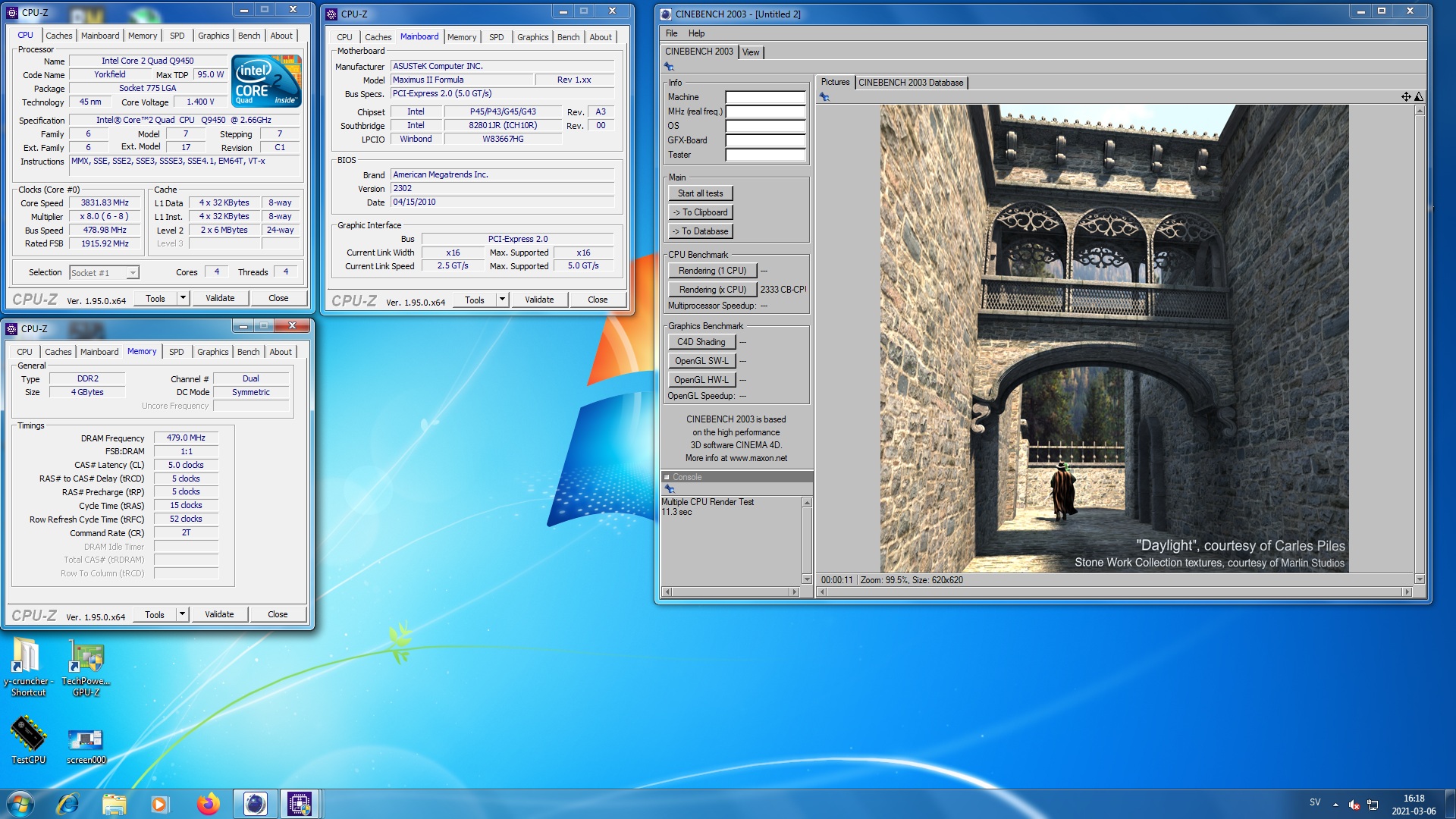Start the OpenGL HW-L test
The height and width of the screenshot is (819, 1456).
coord(701,380)
